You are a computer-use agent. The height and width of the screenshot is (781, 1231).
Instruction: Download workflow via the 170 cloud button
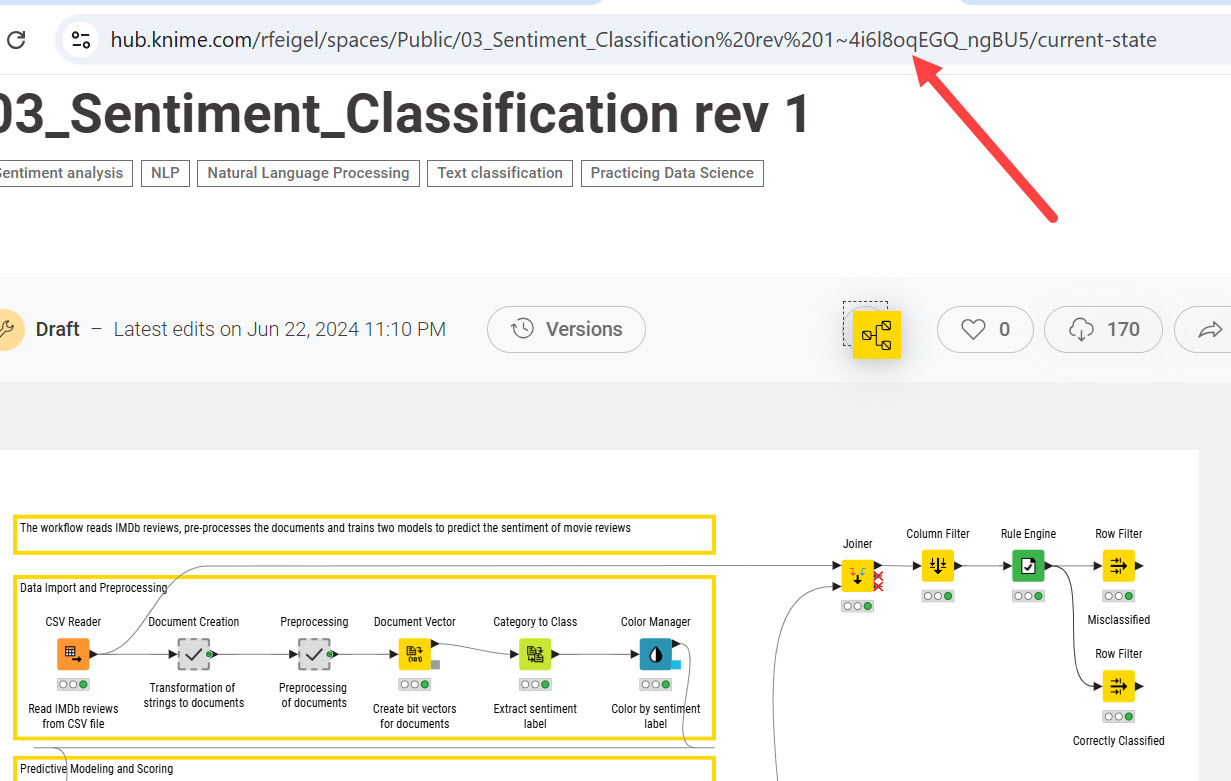[x=1104, y=329]
